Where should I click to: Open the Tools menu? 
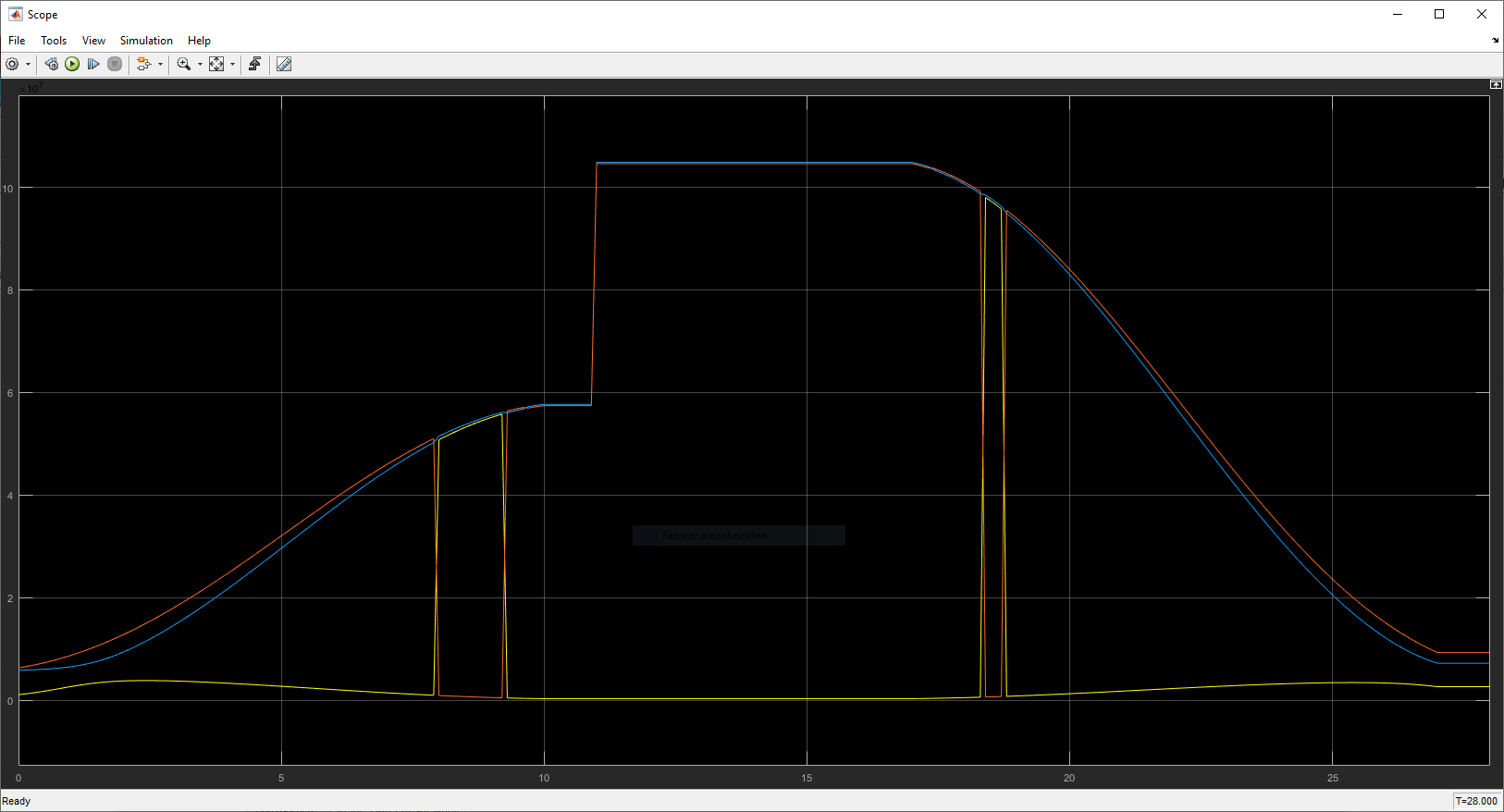(54, 41)
